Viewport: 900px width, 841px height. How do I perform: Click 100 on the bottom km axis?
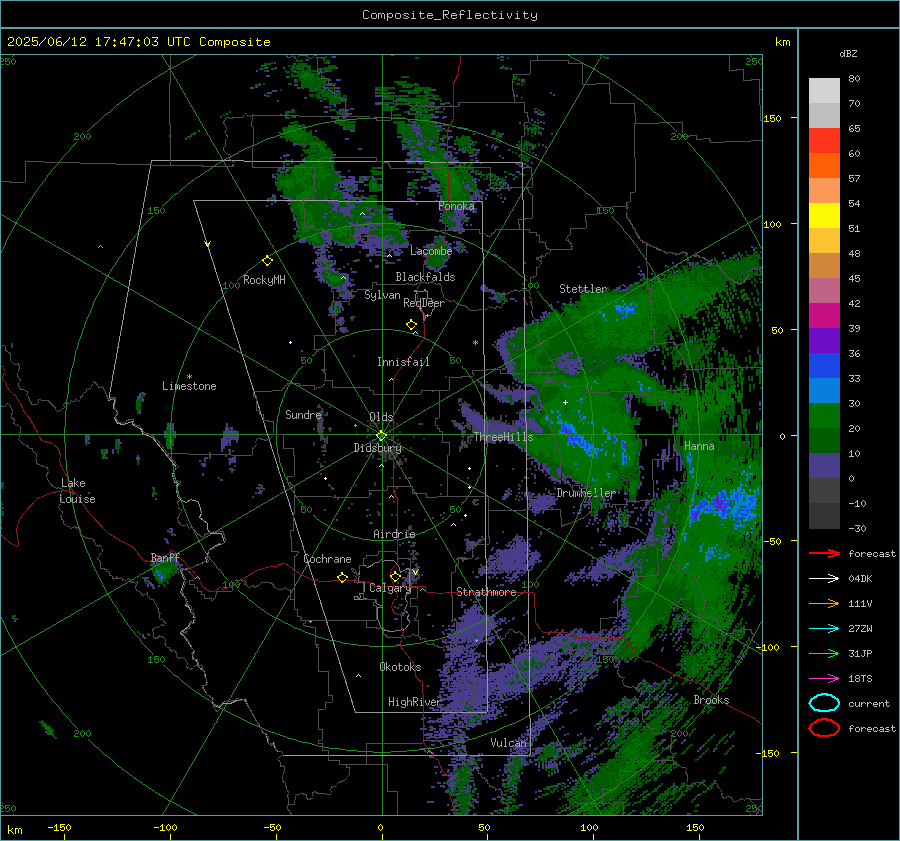tap(589, 827)
